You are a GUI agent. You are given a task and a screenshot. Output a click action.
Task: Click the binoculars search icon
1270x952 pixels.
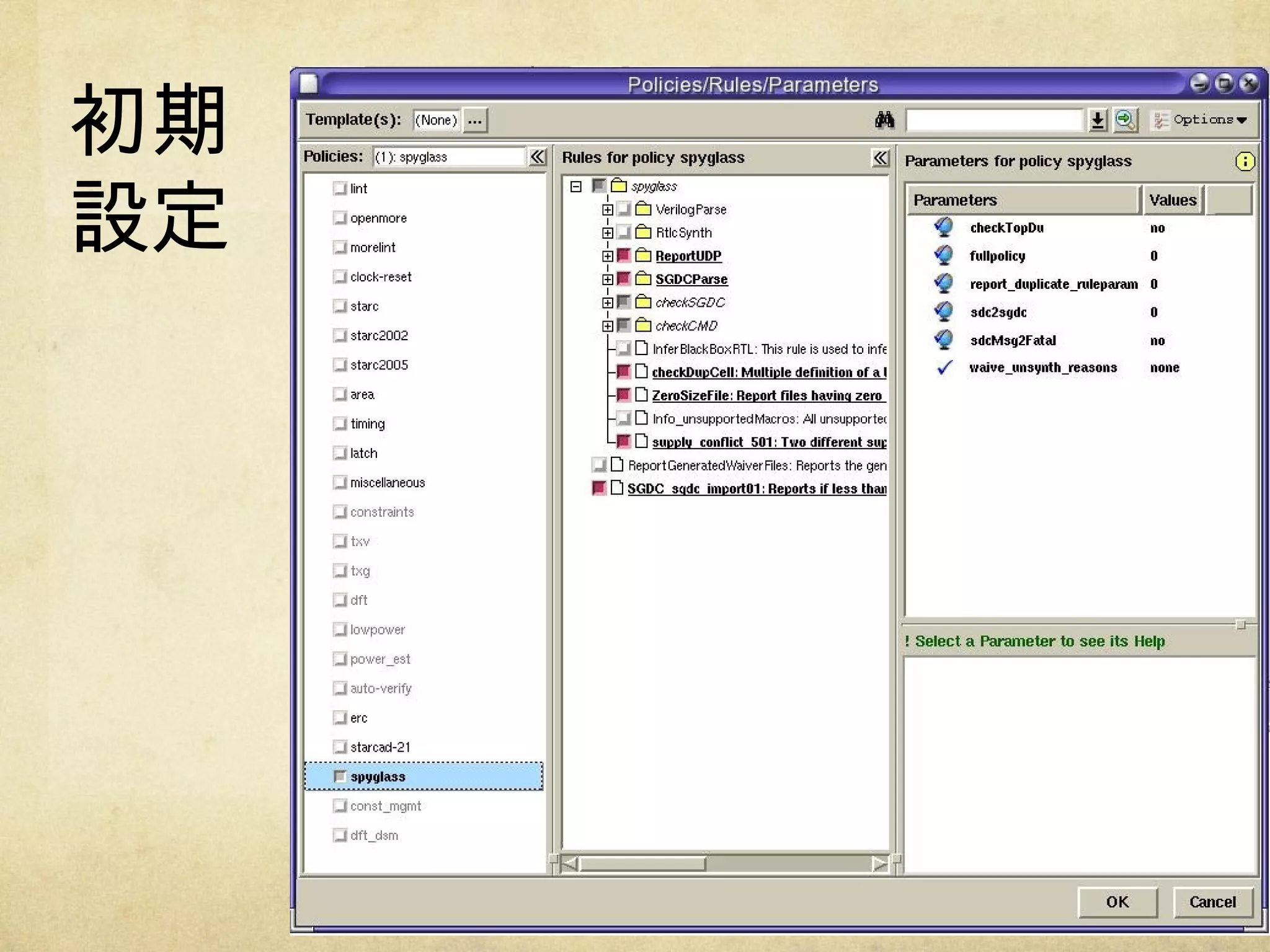884,120
